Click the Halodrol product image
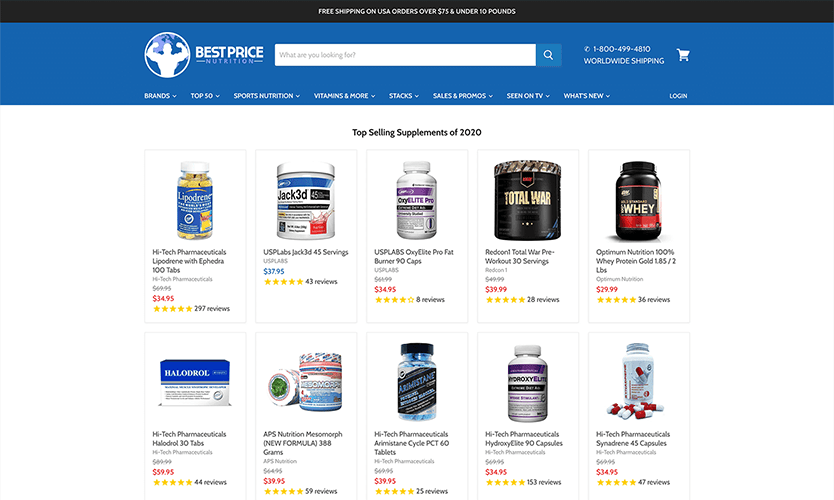Viewport: 834px width, 500px height. [195, 382]
